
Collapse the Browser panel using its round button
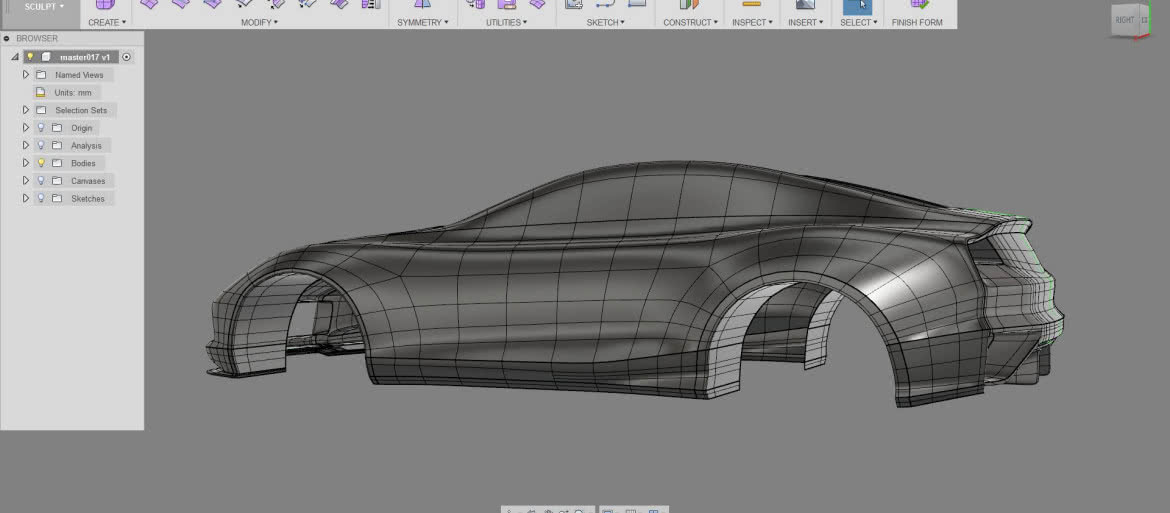point(7,38)
